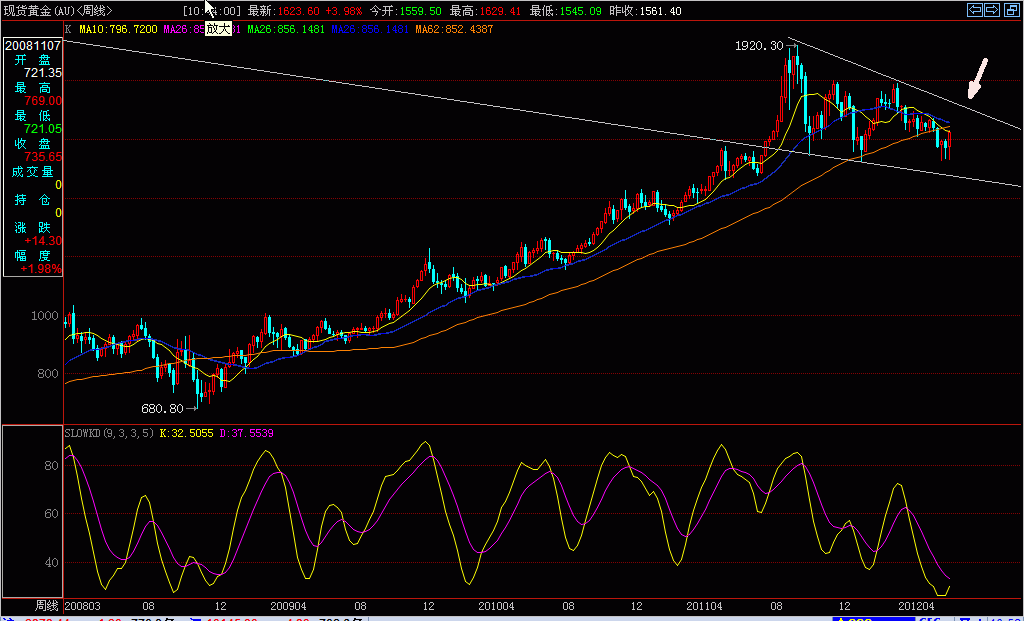Click the 现货黄金(AU) chart title

[x=55, y=11]
